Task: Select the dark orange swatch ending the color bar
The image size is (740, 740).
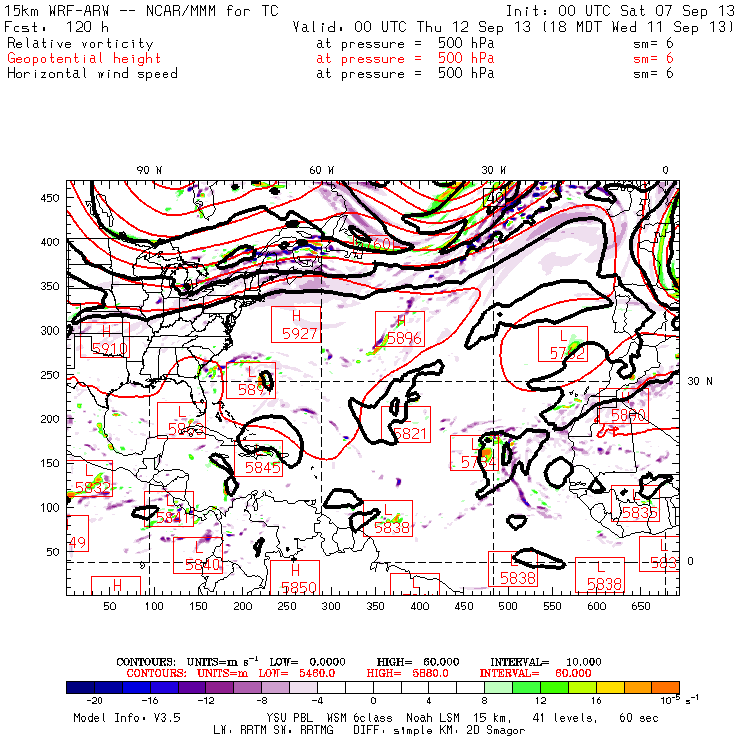Action: pos(665,687)
